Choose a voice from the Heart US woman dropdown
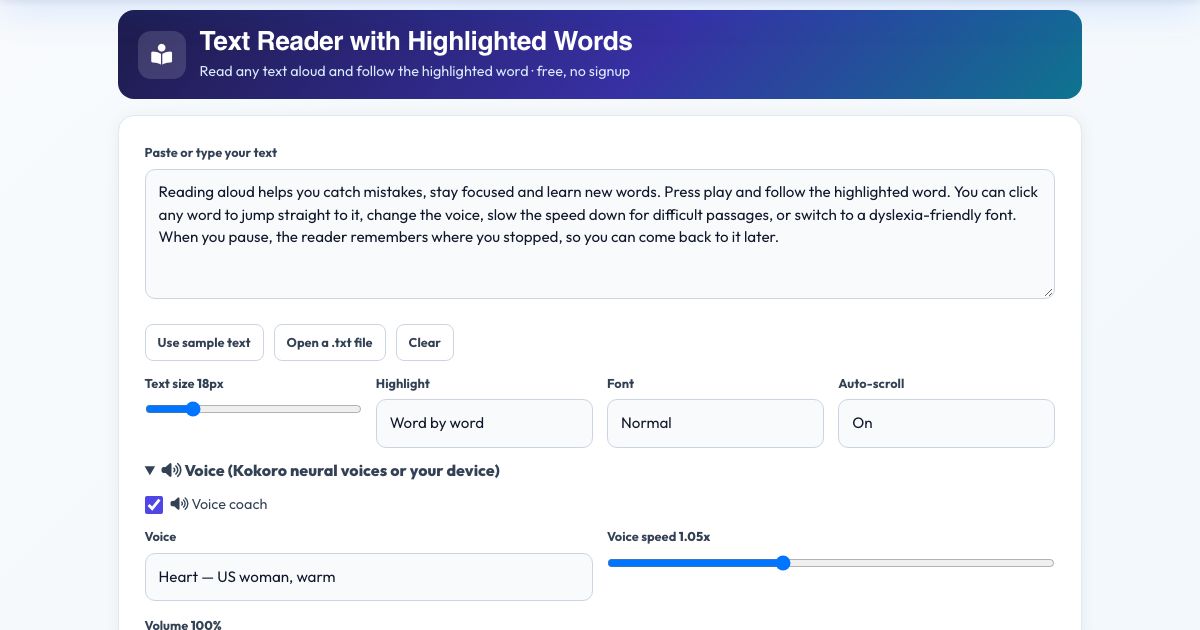This screenshot has height=630, width=1200. pos(369,577)
